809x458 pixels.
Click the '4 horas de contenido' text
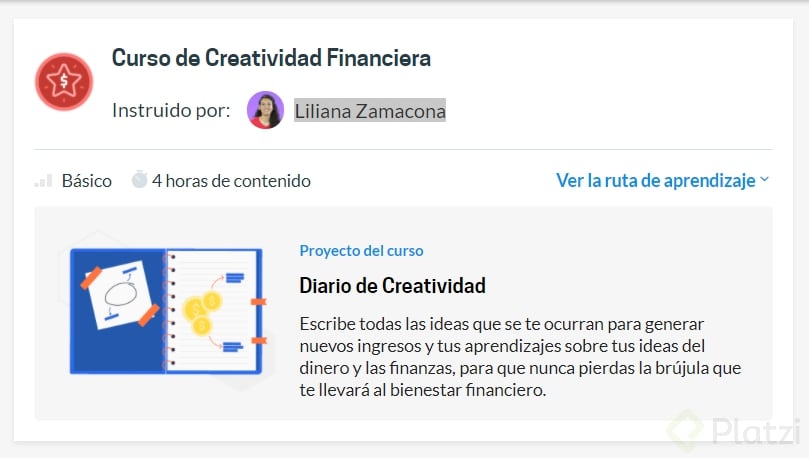pyautogui.click(x=231, y=181)
